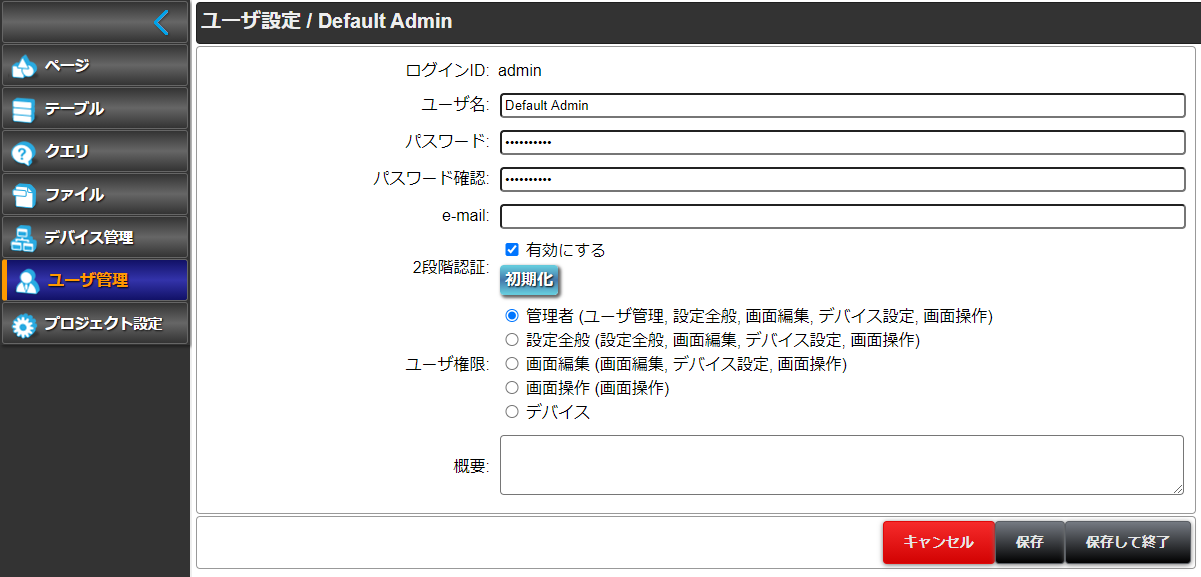Click the red キャンセル button
The image size is (1201, 577).
(x=938, y=542)
